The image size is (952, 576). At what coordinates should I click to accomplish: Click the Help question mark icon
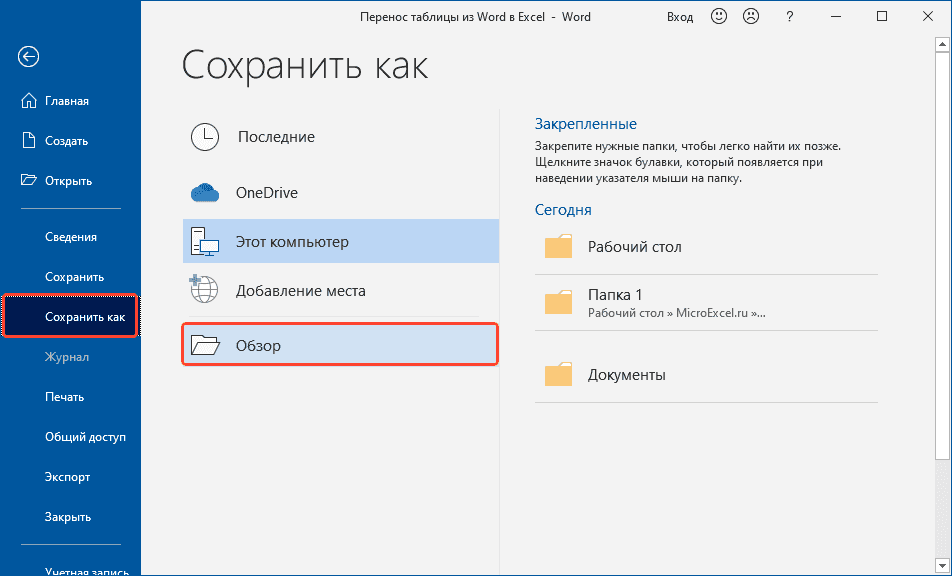coord(789,16)
